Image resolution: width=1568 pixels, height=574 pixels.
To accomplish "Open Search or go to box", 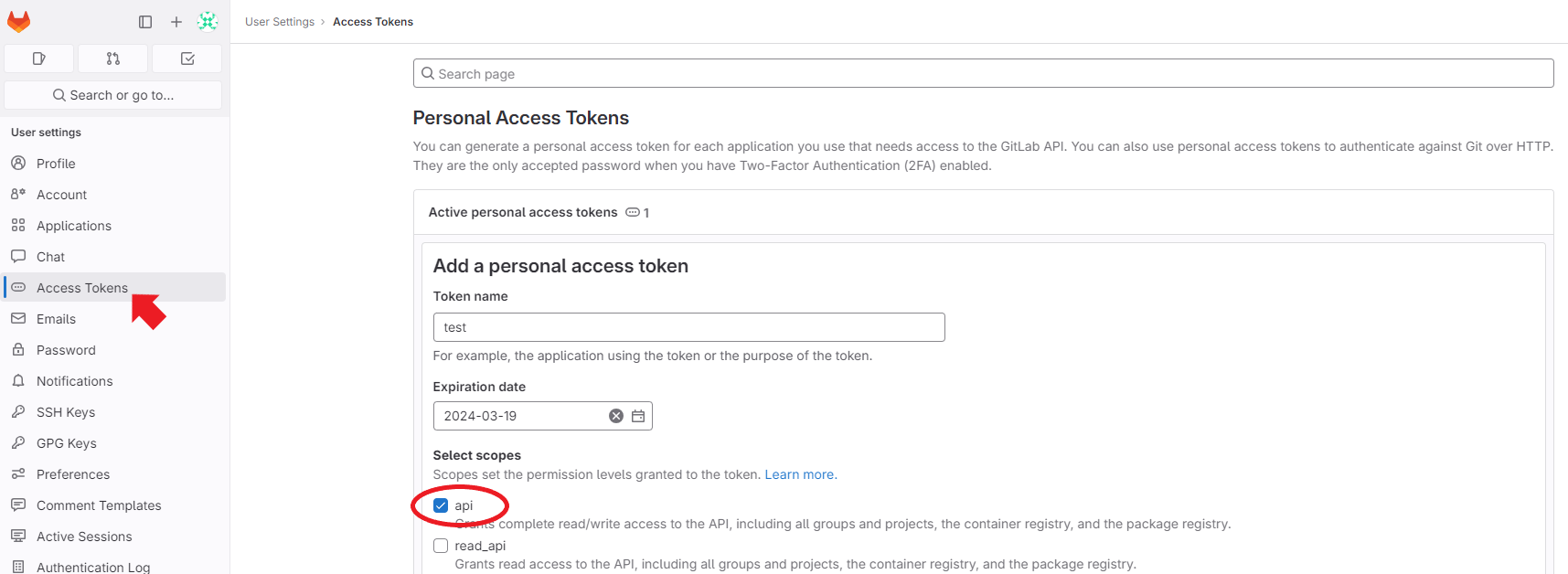I will pos(113,95).
